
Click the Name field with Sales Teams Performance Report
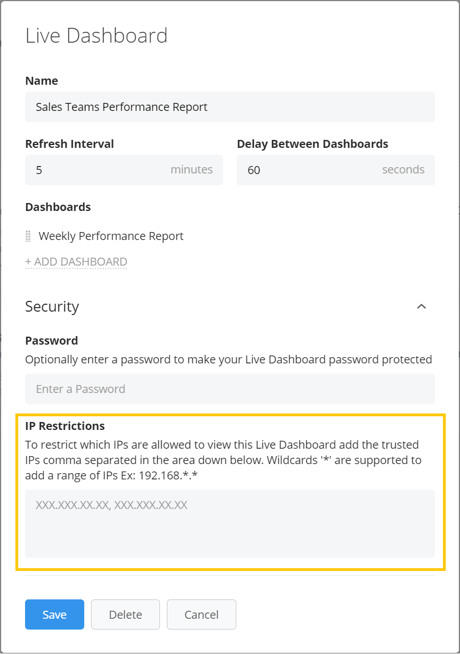[x=230, y=107]
